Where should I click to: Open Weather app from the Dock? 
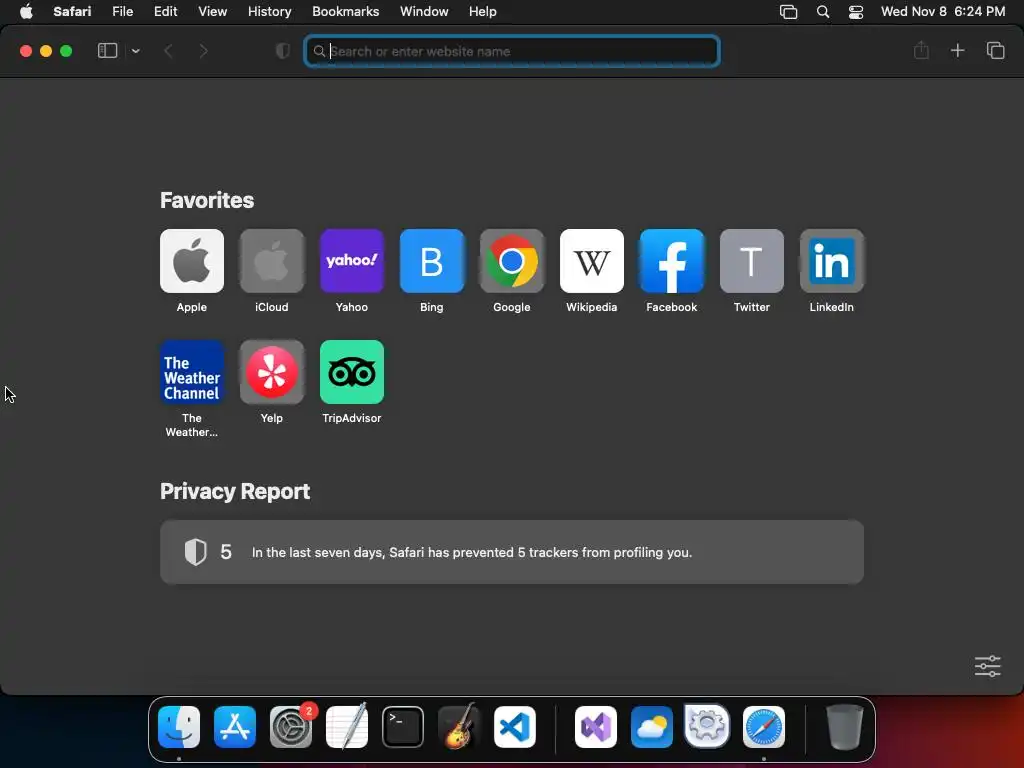[x=652, y=727]
